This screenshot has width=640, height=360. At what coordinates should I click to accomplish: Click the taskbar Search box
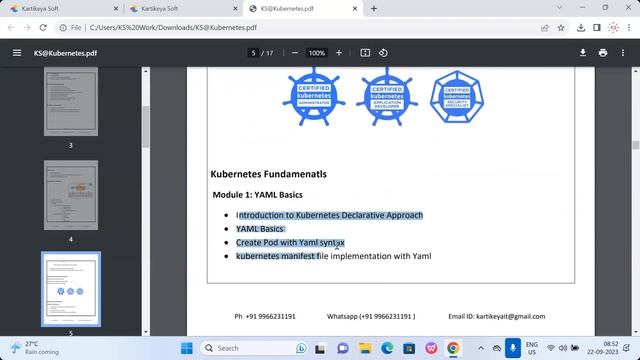tap(254, 348)
